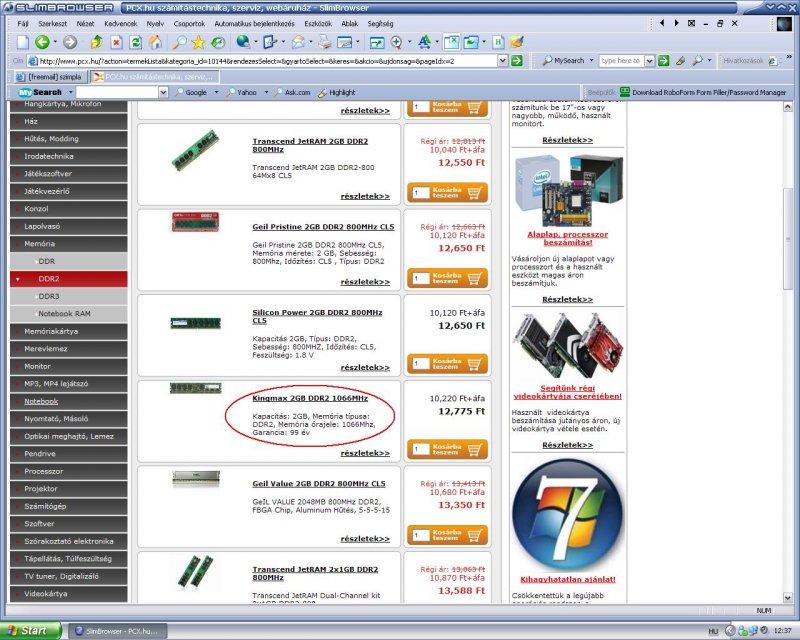Open the text size A dropdown arrow
800x640 pixels.
click(437, 42)
